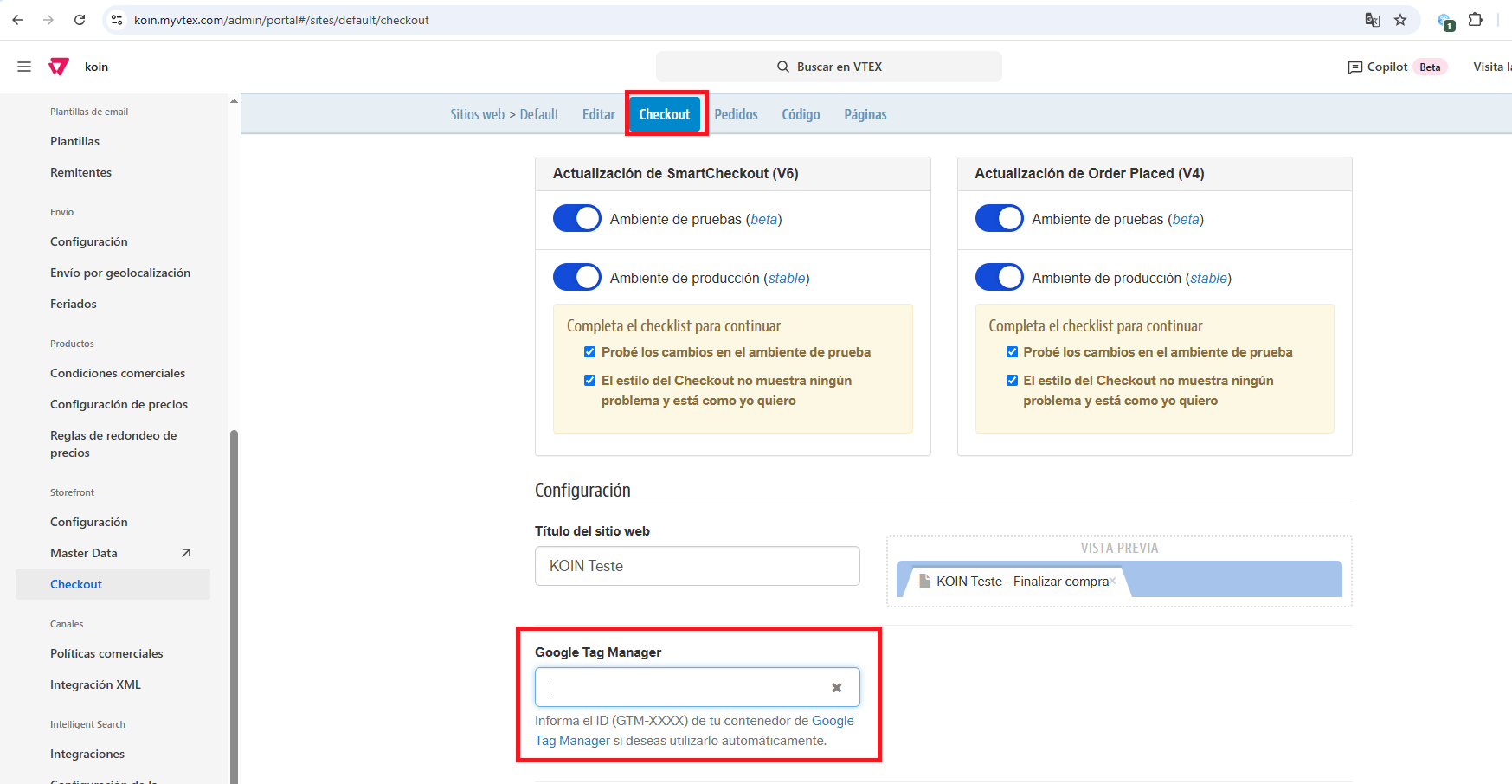
Task: Click the Sitios web breadcrumb
Action: click(477, 114)
